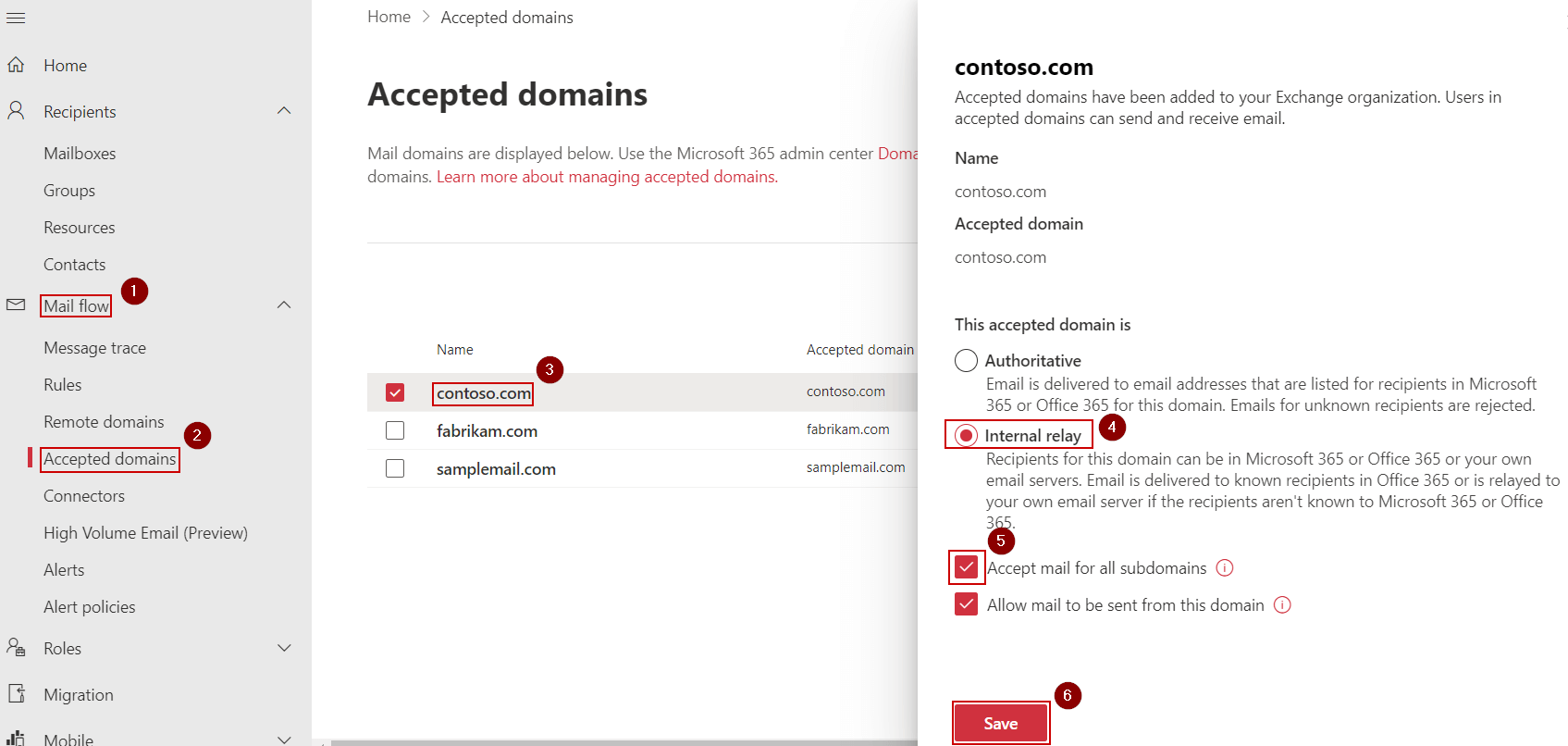Click Home breadcrumb link

pos(389,17)
